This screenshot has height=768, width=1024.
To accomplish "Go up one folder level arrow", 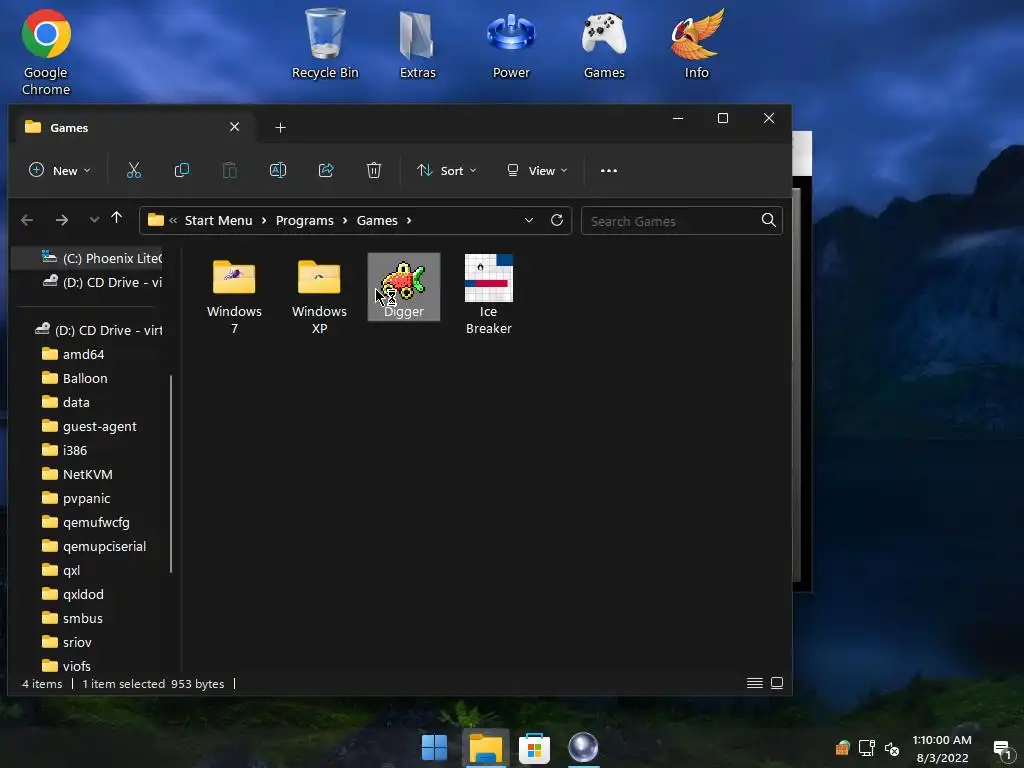I will point(116,218).
